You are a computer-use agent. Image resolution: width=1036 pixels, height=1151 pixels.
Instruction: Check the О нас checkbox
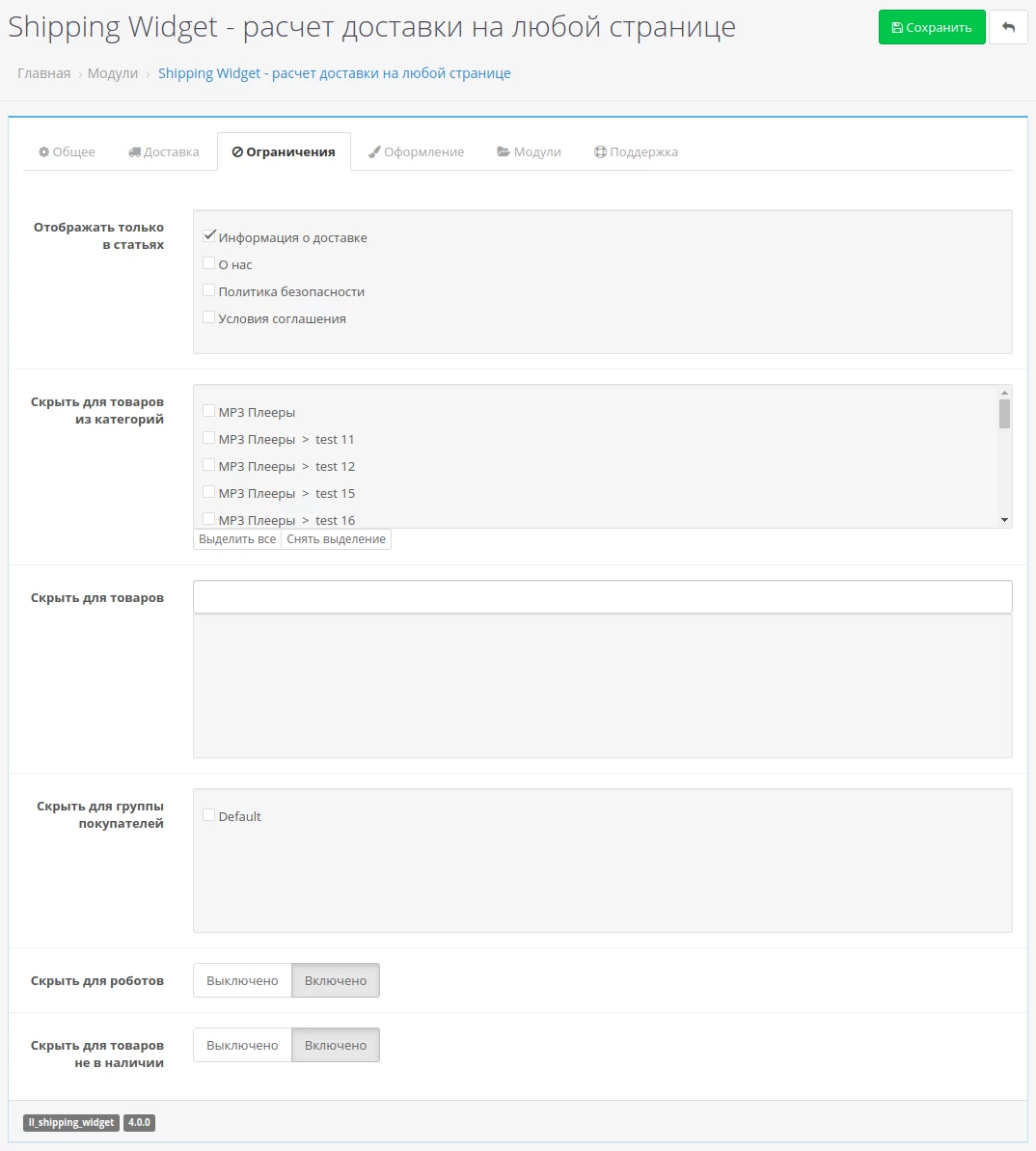[x=209, y=263]
